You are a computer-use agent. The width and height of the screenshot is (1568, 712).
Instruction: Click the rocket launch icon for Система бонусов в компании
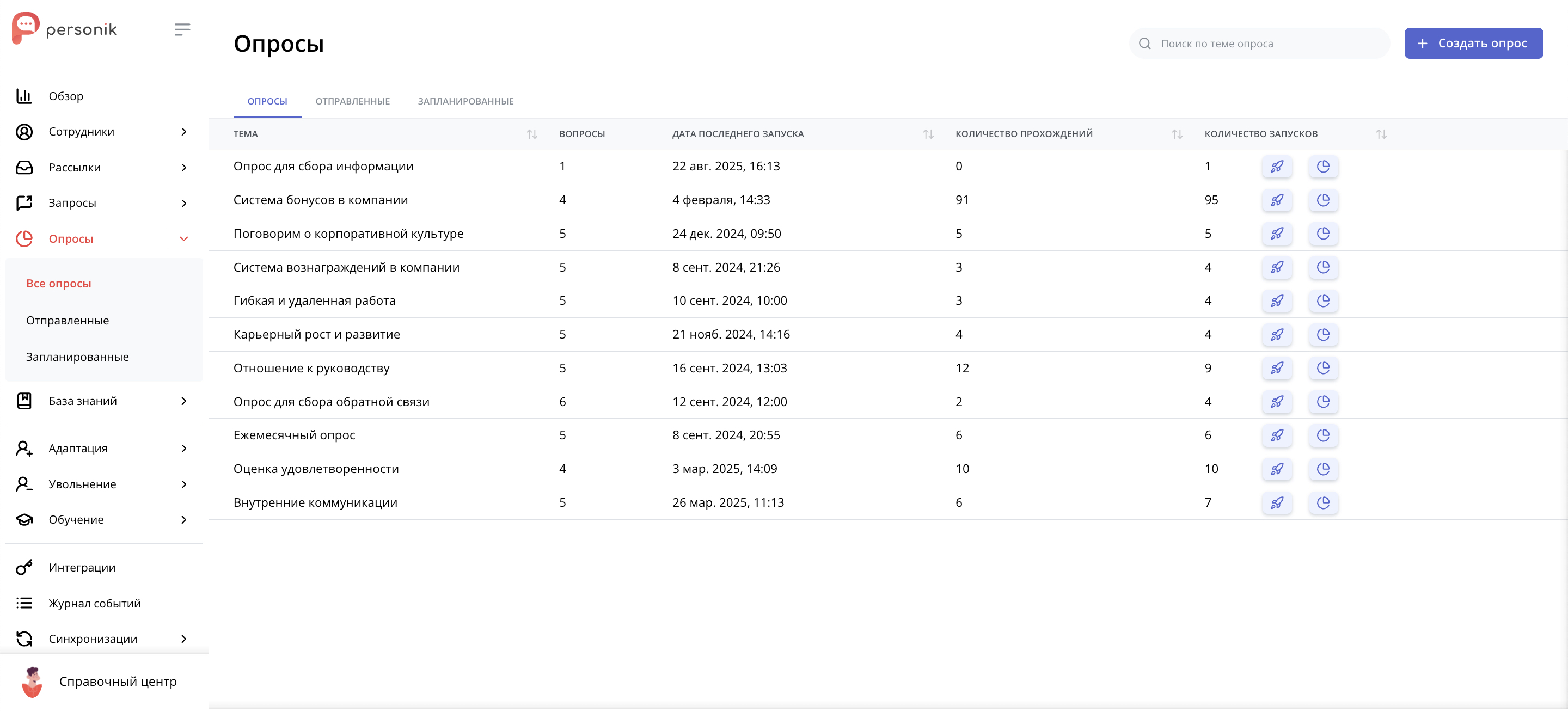click(1276, 200)
